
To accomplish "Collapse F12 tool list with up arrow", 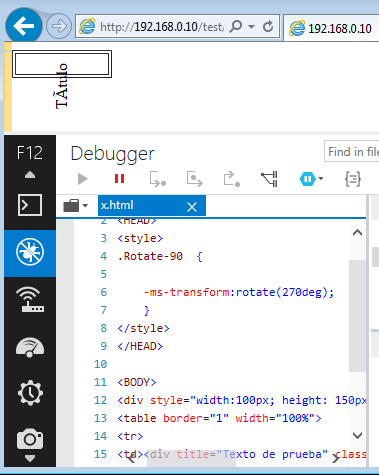I will pyautogui.click(x=30, y=175).
